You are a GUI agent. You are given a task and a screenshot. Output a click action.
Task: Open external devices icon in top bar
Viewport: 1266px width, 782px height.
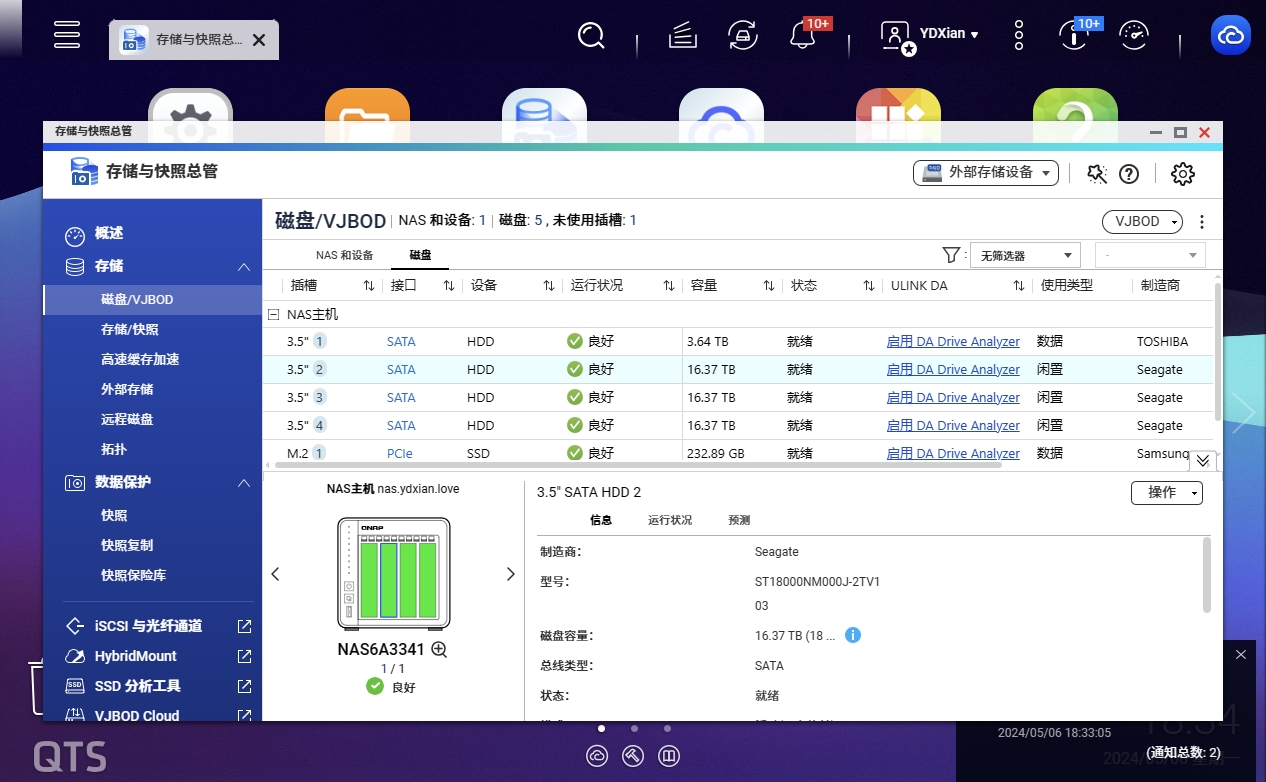[x=742, y=36]
